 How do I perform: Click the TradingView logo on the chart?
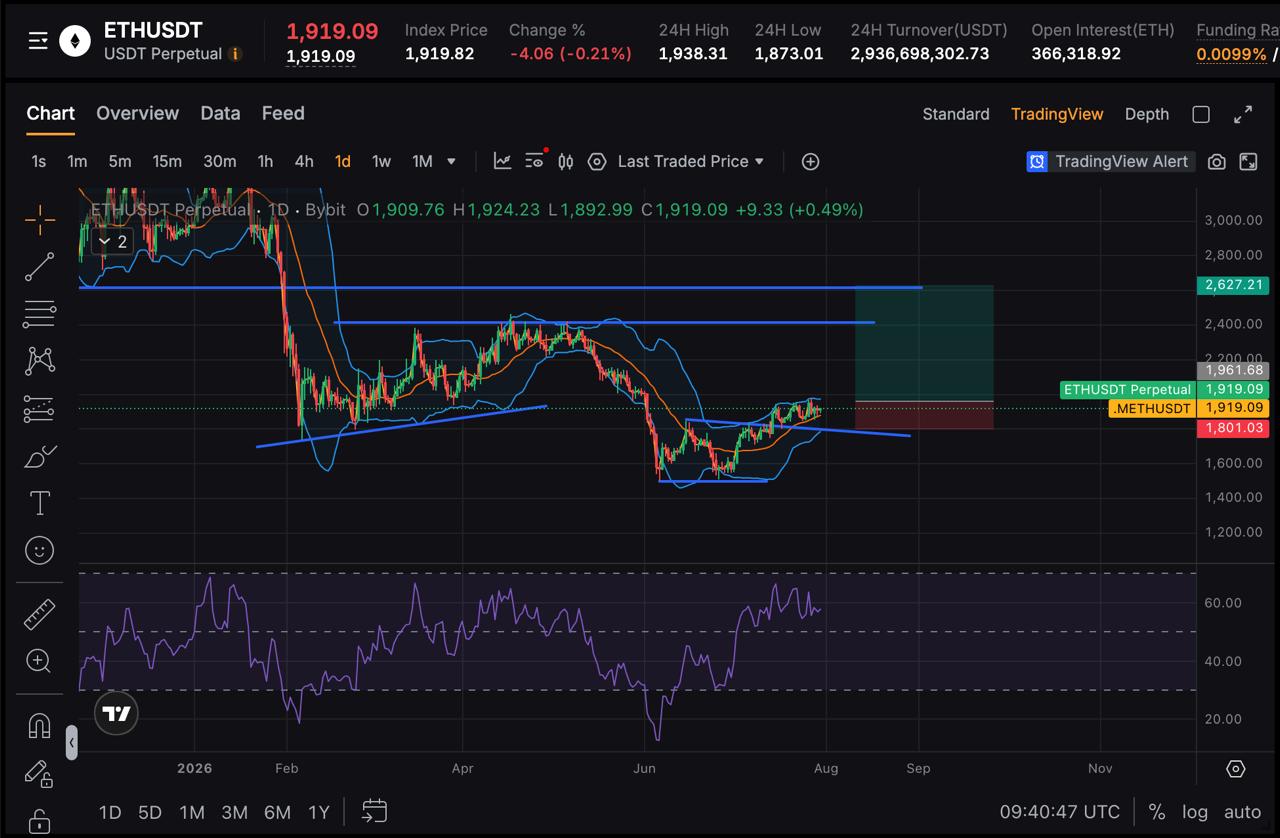(117, 713)
